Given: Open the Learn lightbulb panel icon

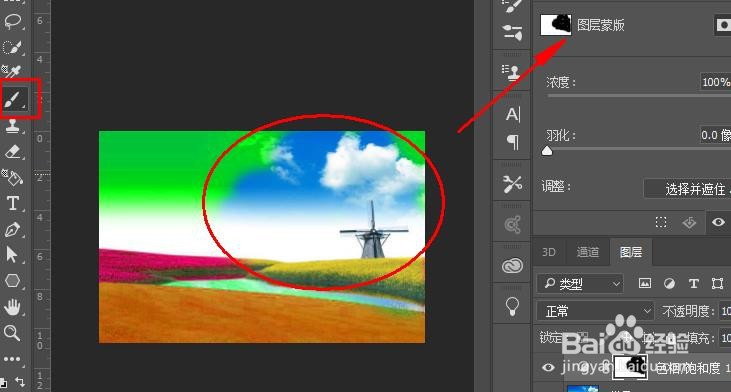Looking at the screenshot, I should click(512, 307).
